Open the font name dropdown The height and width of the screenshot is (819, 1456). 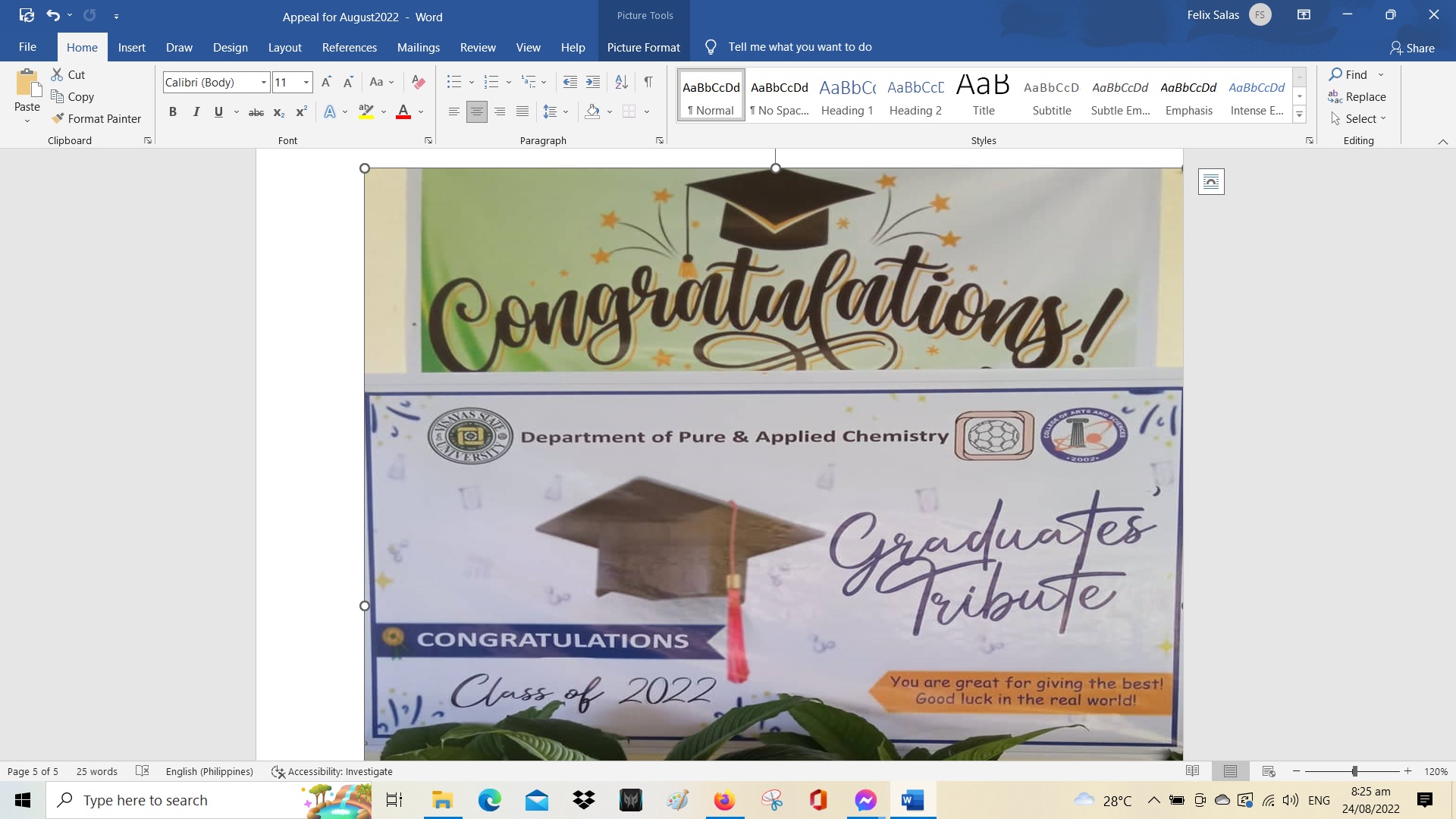coord(263,82)
